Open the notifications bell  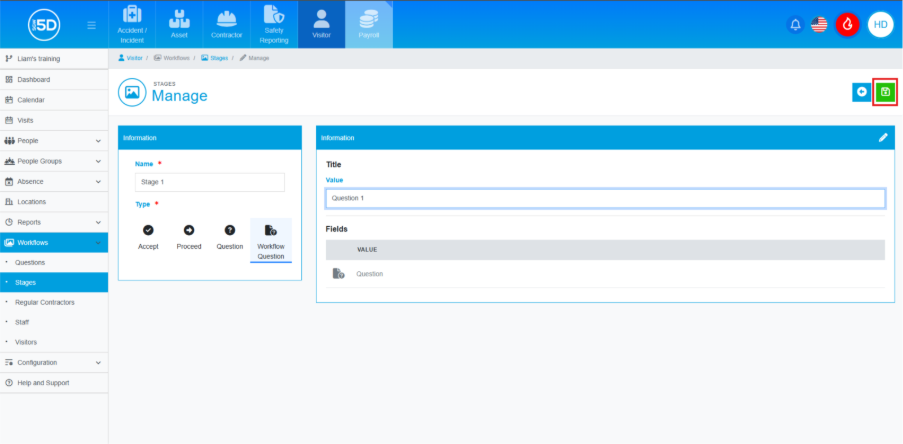pos(796,24)
